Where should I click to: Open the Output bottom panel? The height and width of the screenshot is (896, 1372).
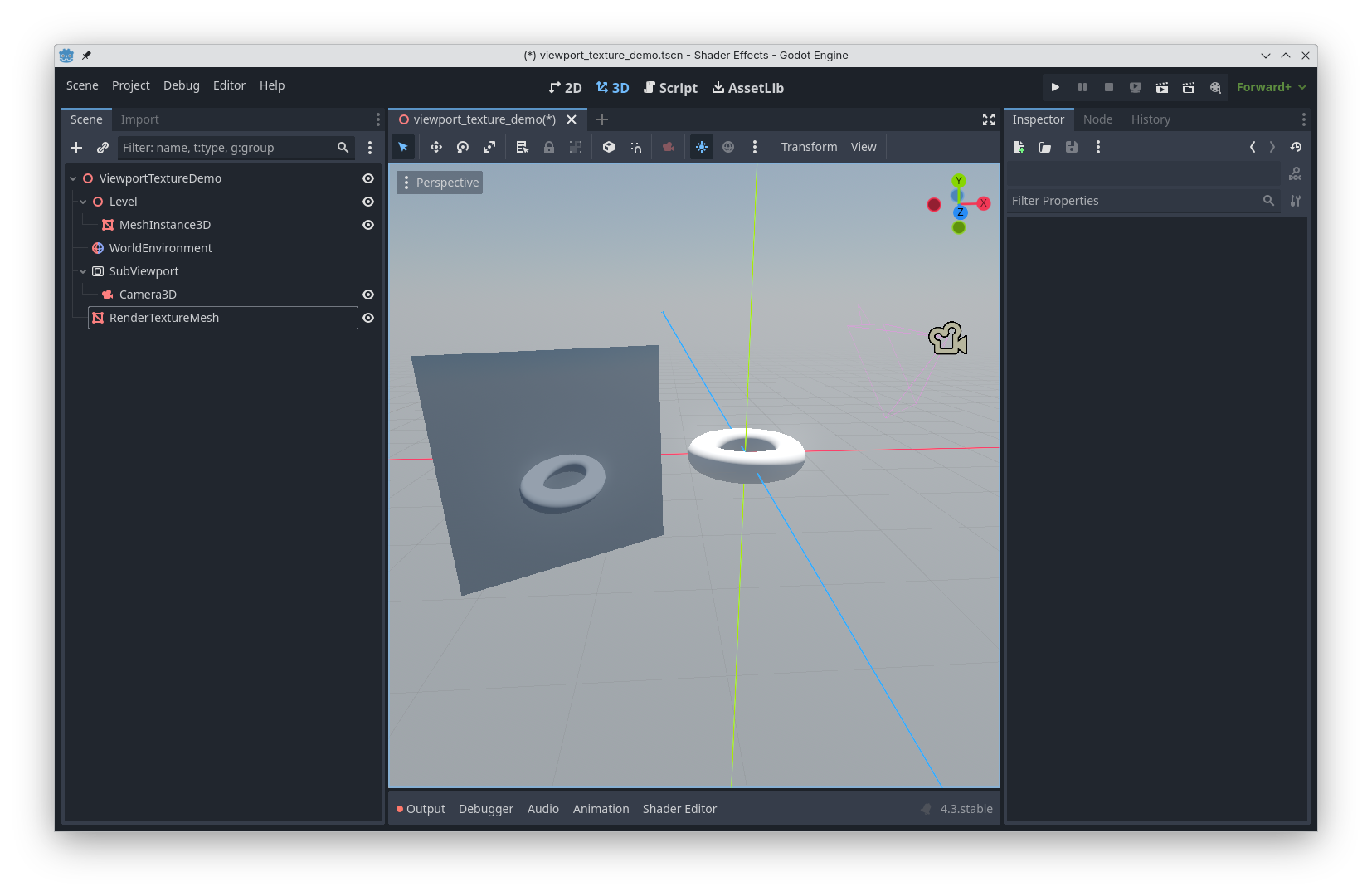(x=421, y=809)
